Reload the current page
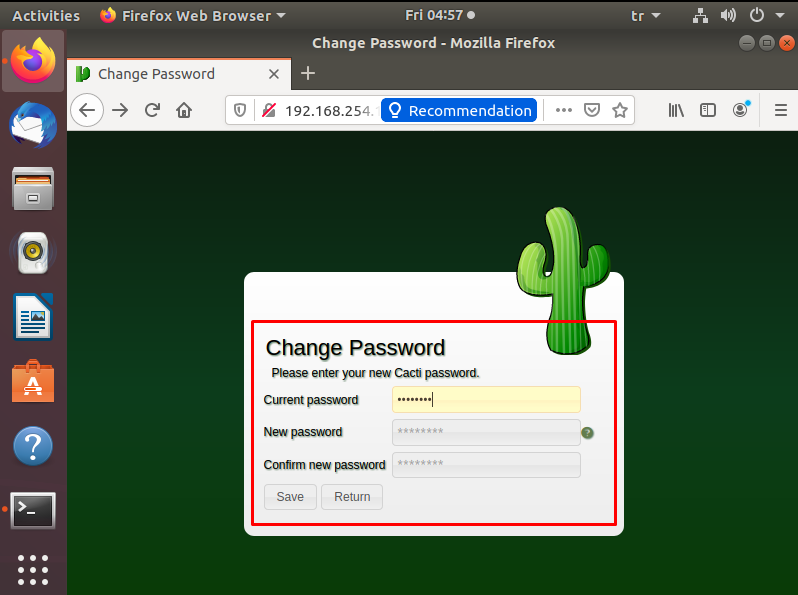Screen dimensions: 798x595 (152, 110)
